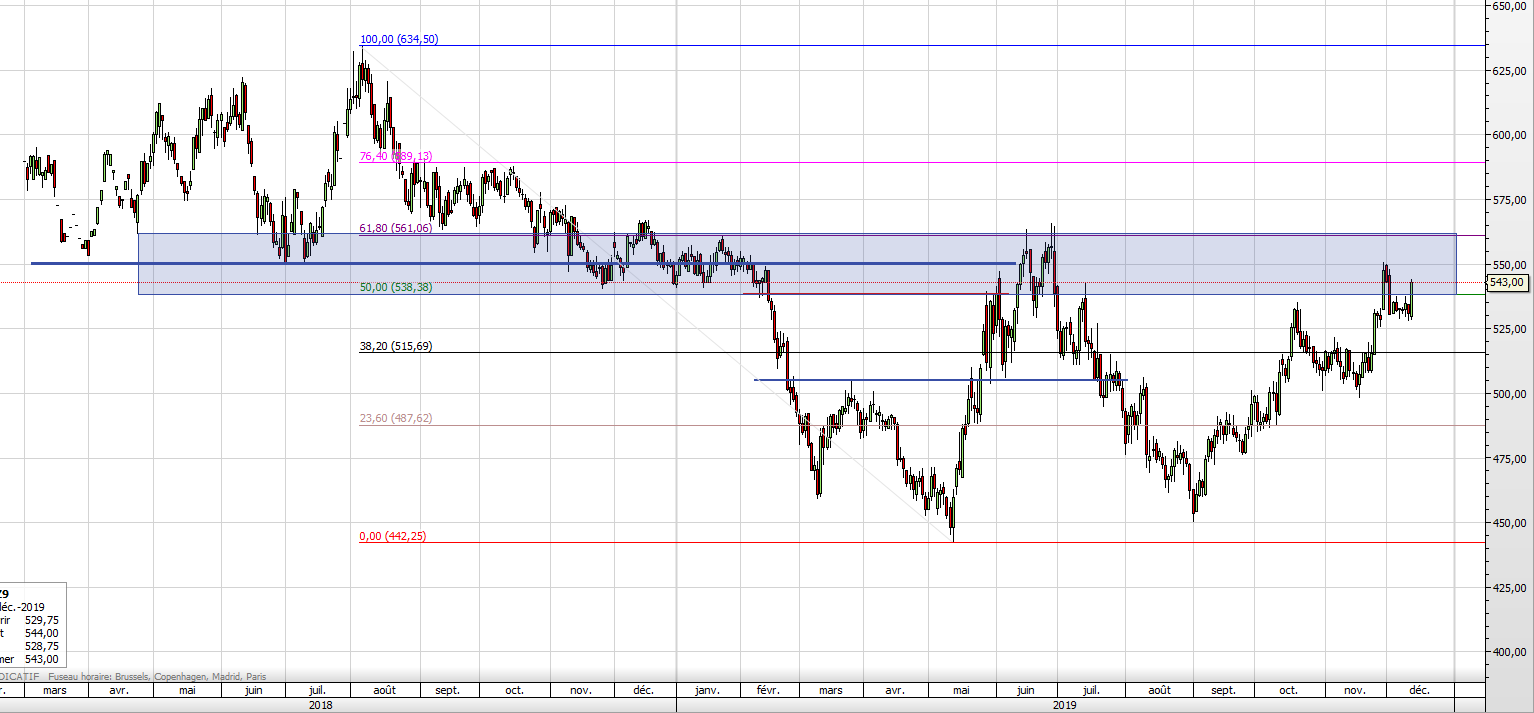Click the current price tag 543,00
Viewport: 1534px width, 713px height.
tap(1507, 283)
